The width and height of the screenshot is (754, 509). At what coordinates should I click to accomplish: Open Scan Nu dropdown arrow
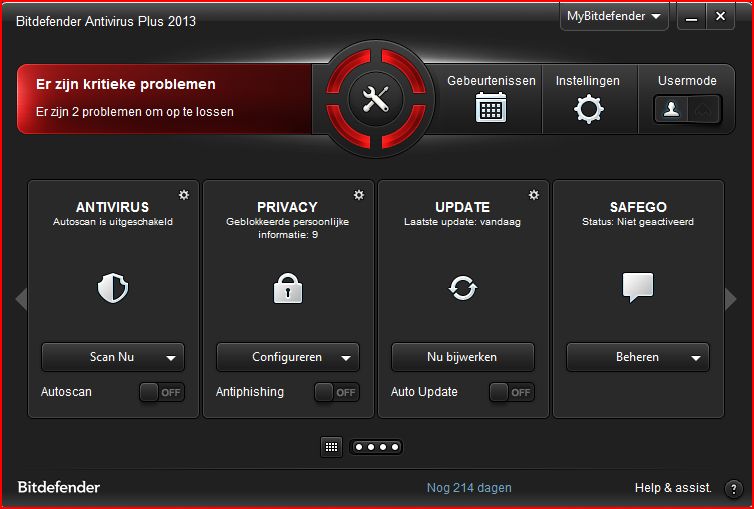point(171,358)
